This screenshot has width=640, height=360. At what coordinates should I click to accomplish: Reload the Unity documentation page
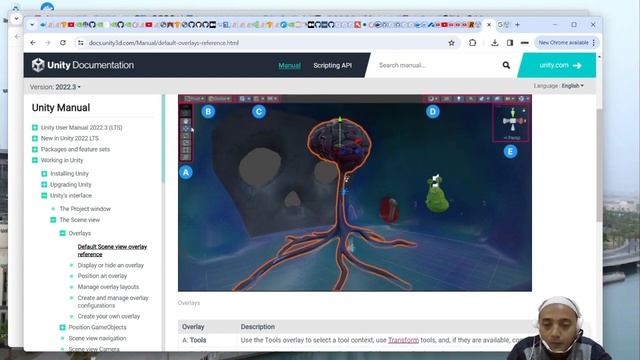click(x=63, y=42)
